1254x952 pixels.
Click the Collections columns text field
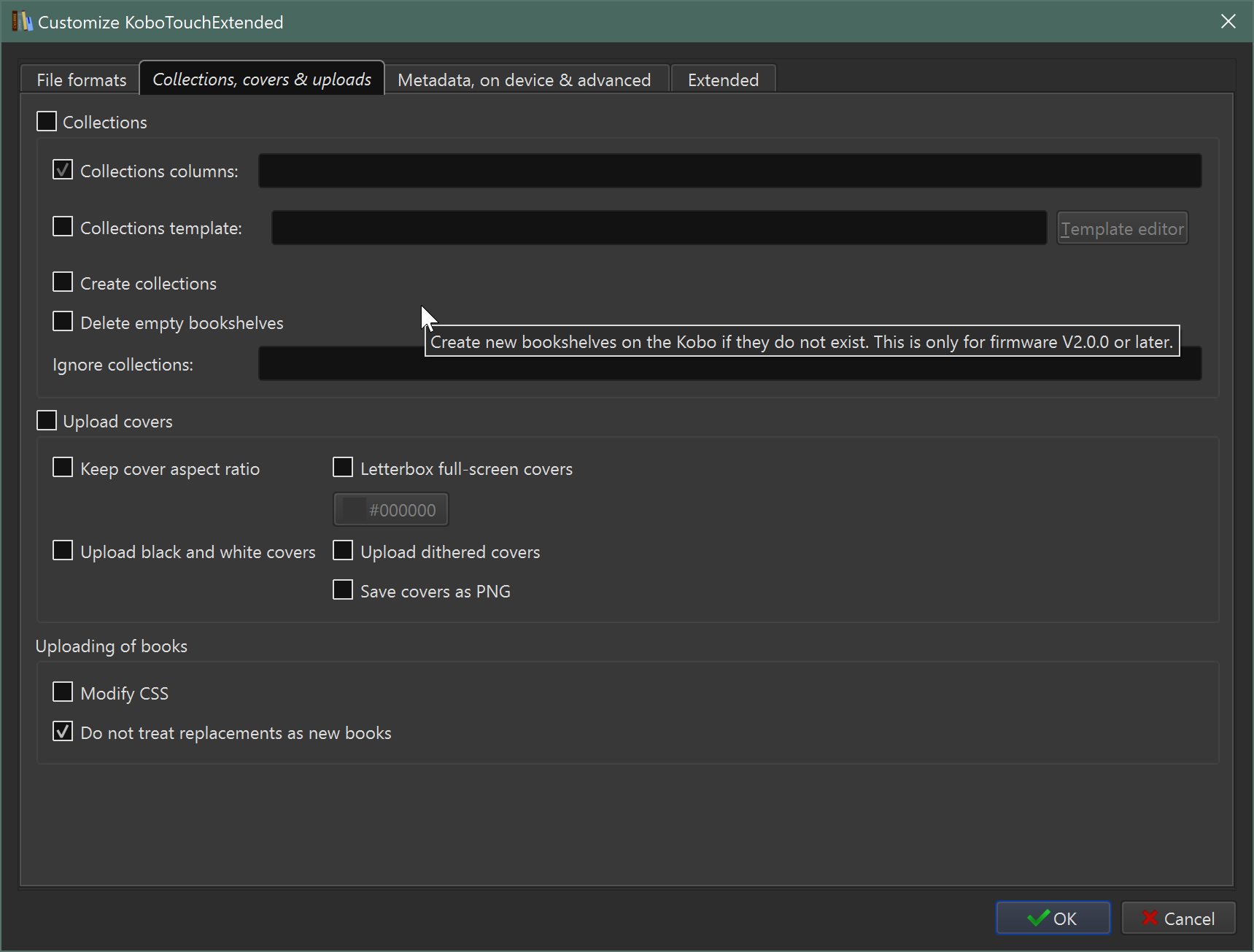click(729, 171)
